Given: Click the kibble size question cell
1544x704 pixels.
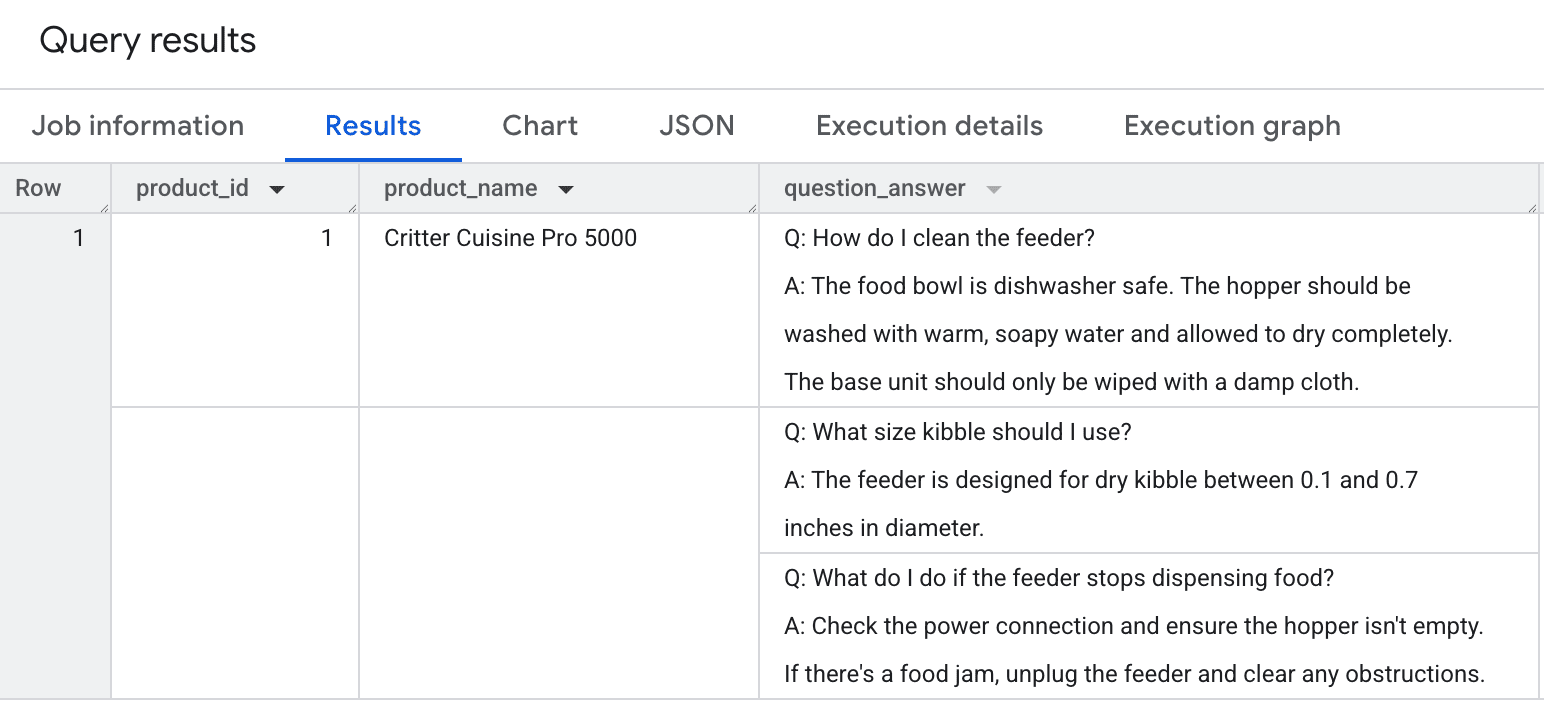Looking at the screenshot, I should tap(1100, 480).
